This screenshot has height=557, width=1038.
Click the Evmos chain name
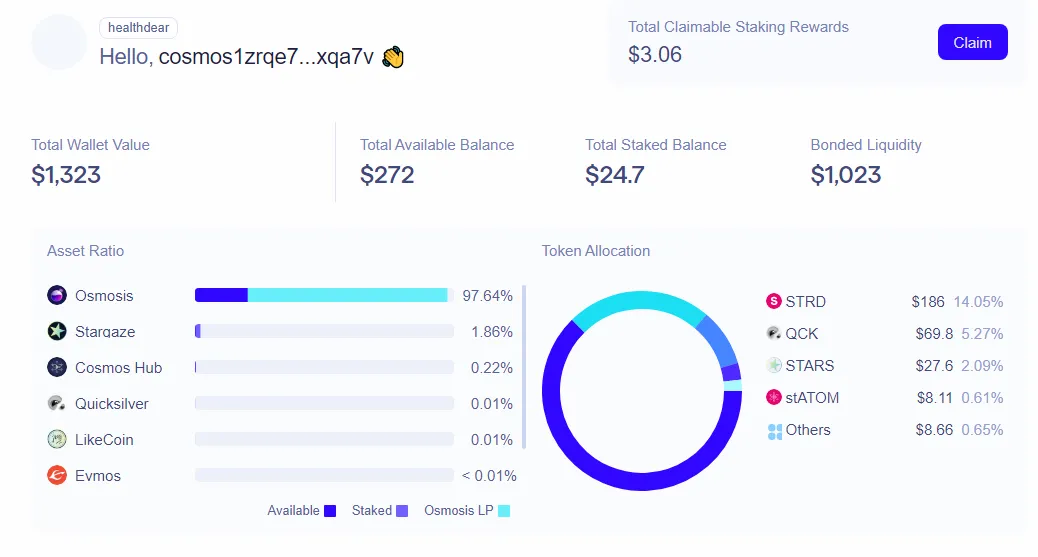[98, 476]
